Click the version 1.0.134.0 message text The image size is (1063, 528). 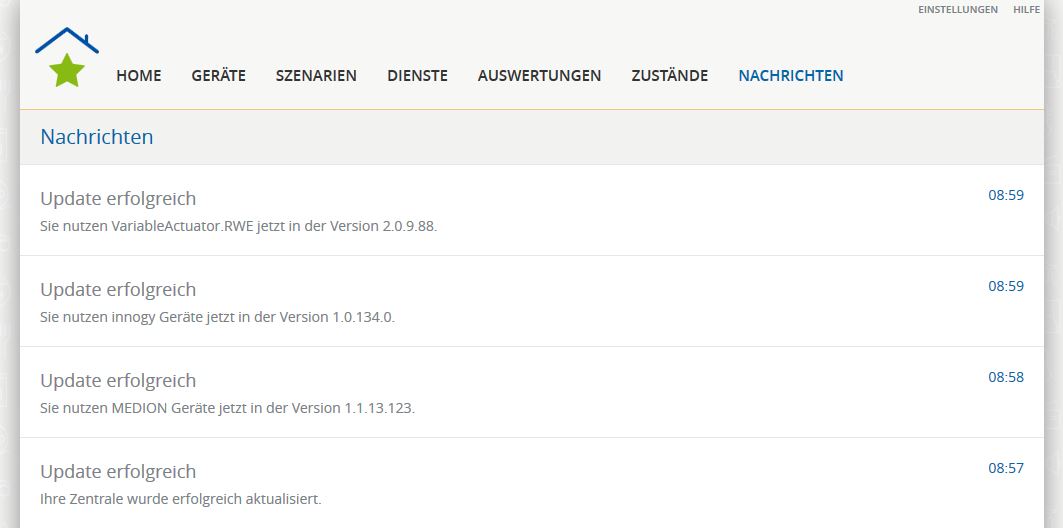217,317
